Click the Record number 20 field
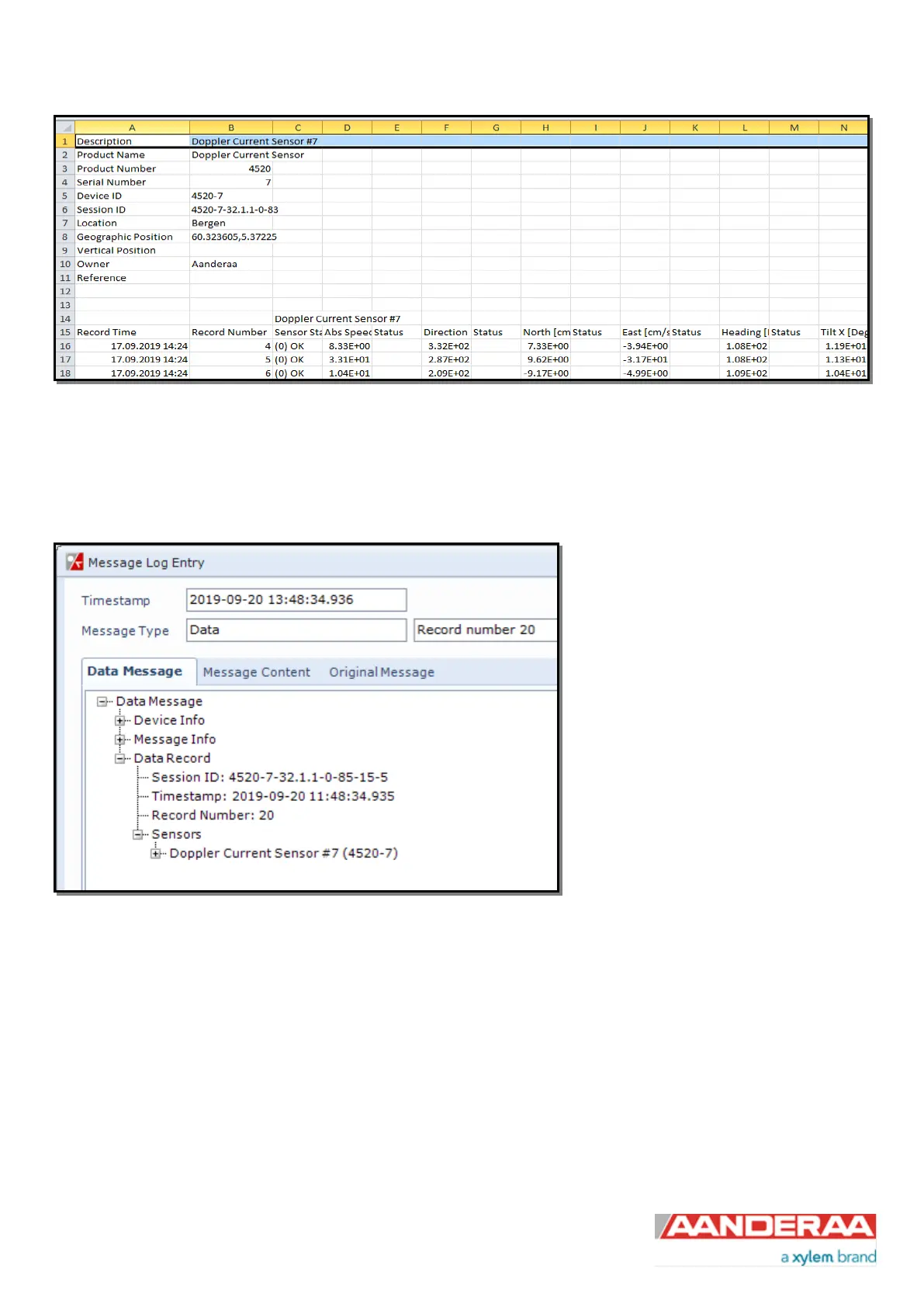This screenshot has width=924, height=1307. [486, 630]
